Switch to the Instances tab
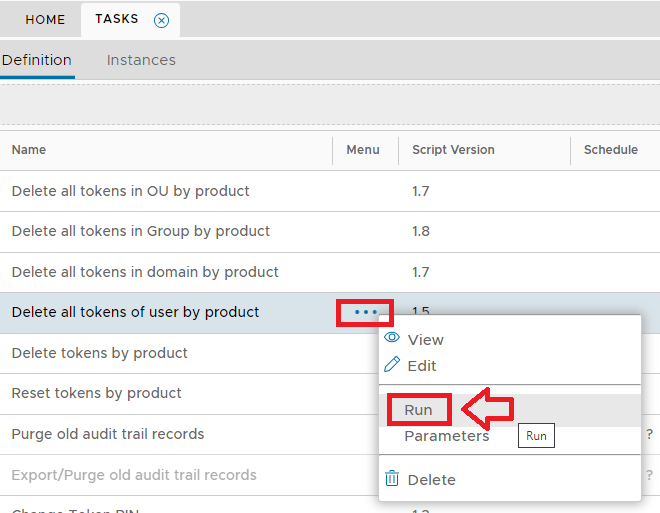The image size is (660, 513). [141, 60]
